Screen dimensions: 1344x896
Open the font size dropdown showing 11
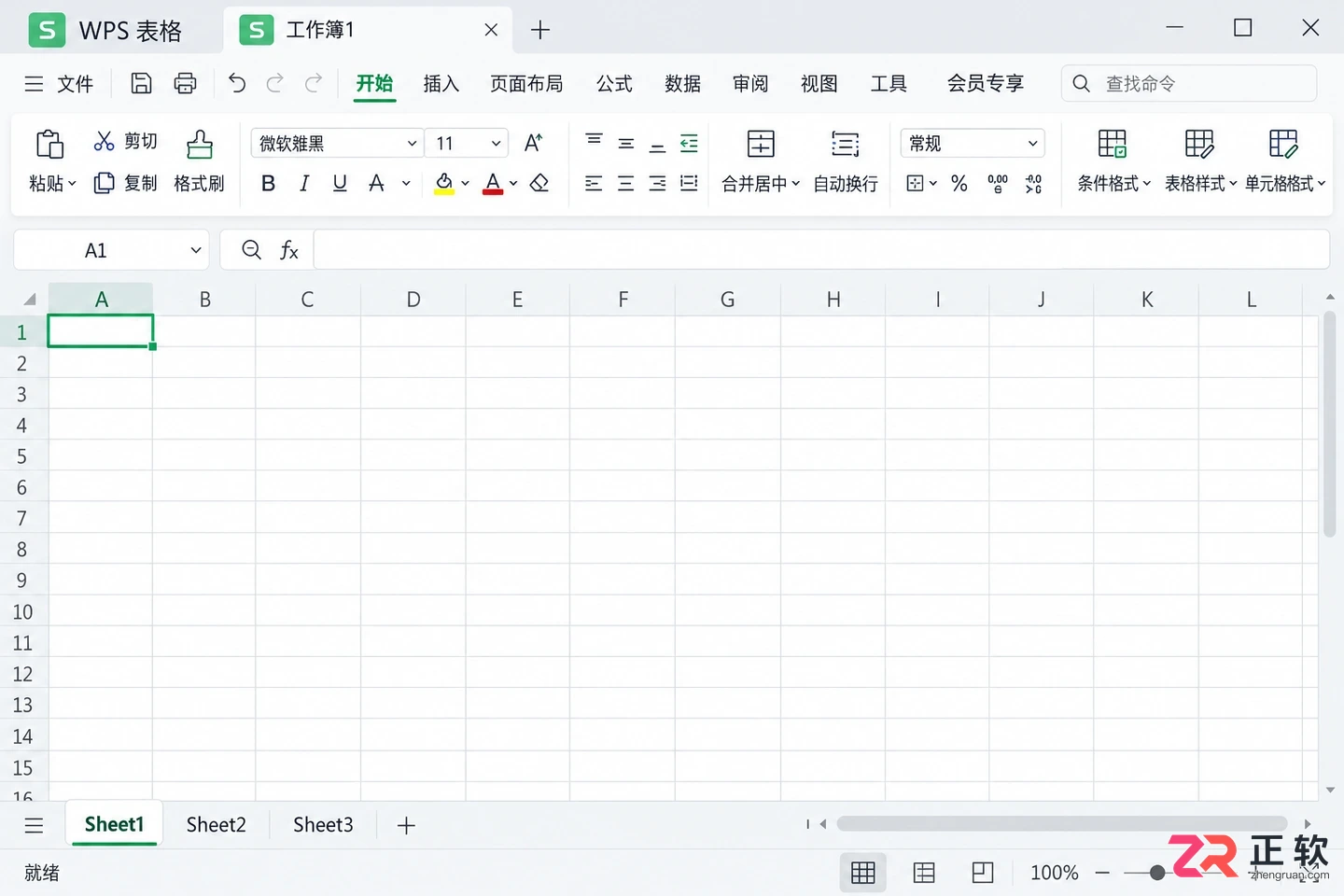click(x=496, y=143)
